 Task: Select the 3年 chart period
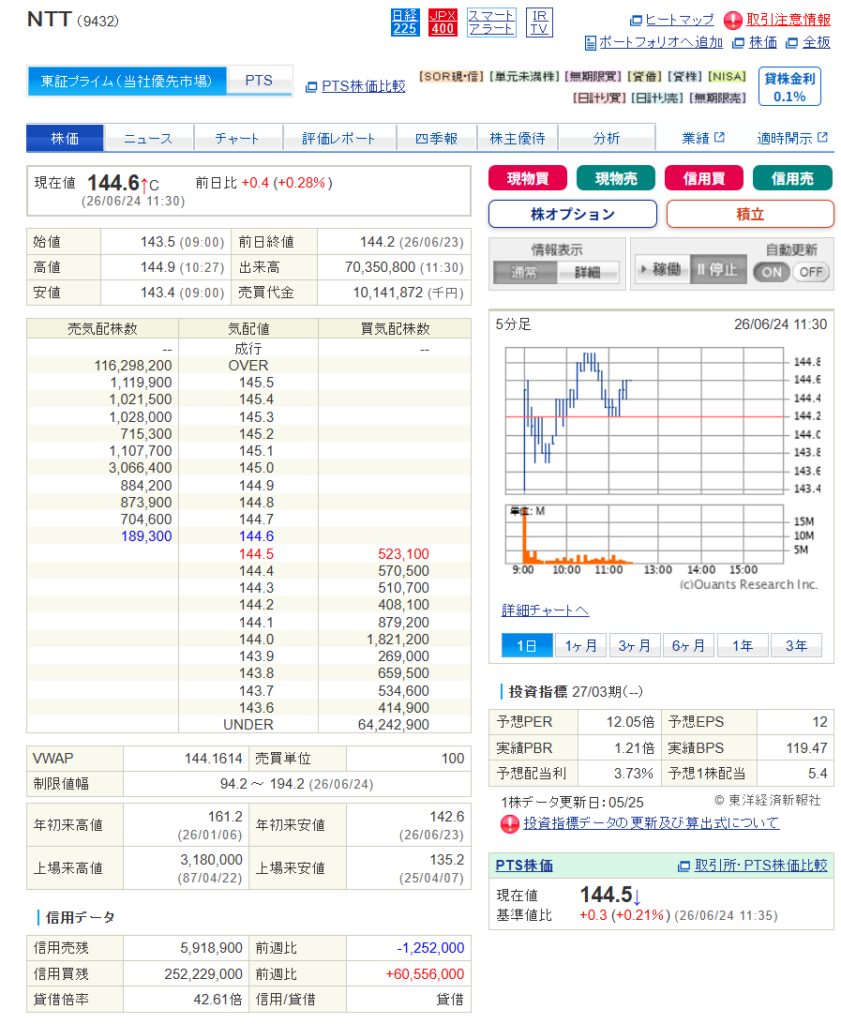pyautogui.click(x=796, y=646)
